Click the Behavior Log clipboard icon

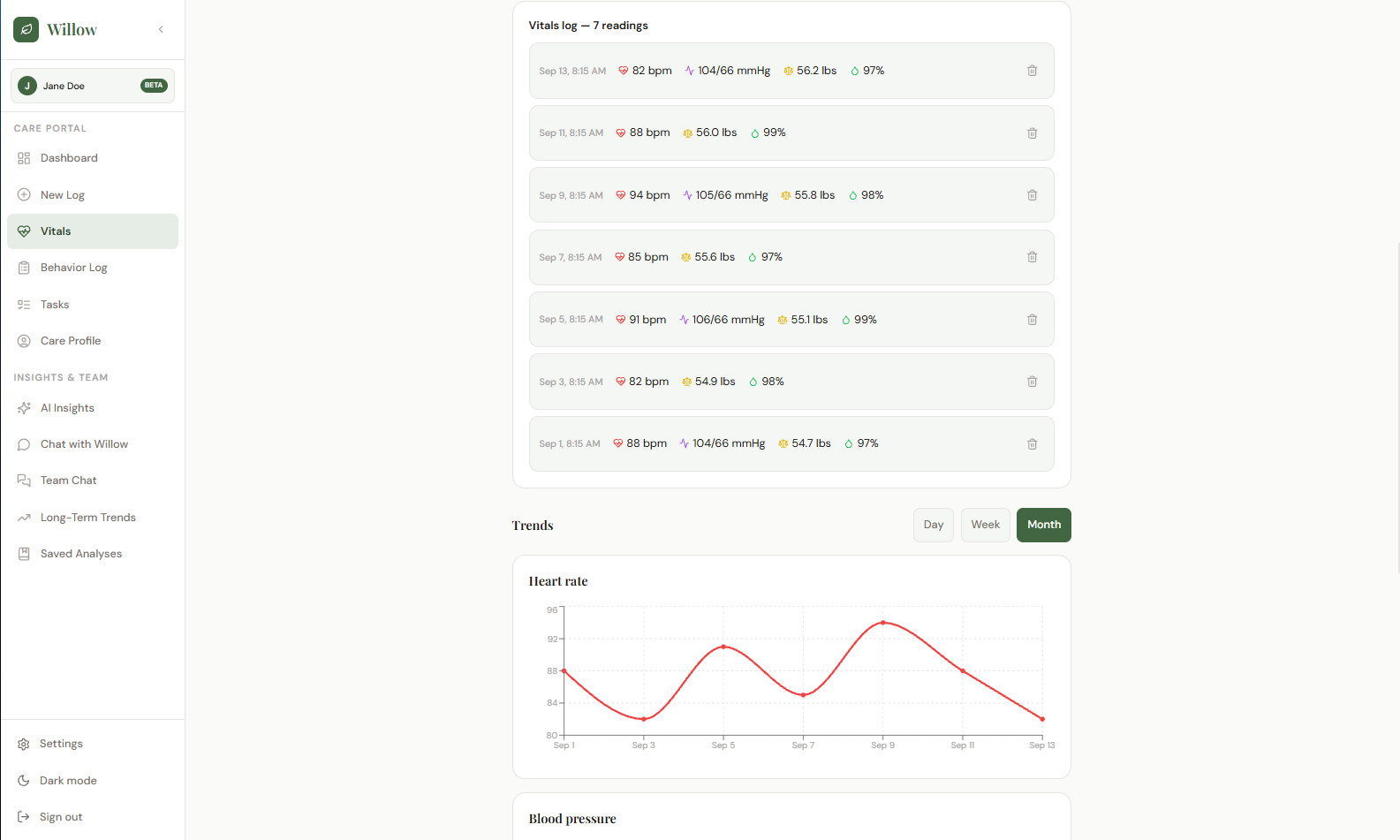24,268
